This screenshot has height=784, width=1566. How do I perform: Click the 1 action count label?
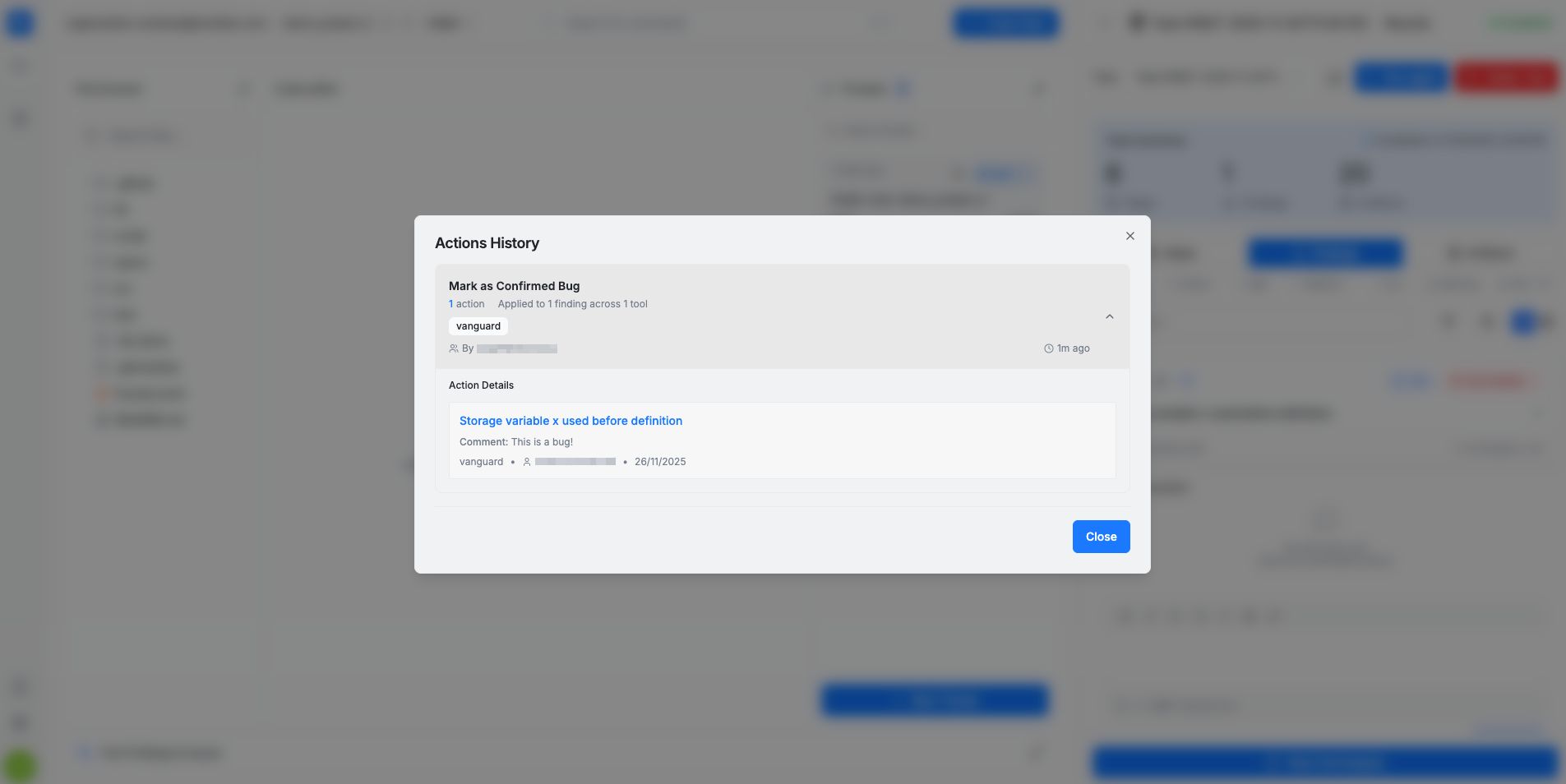[466, 304]
